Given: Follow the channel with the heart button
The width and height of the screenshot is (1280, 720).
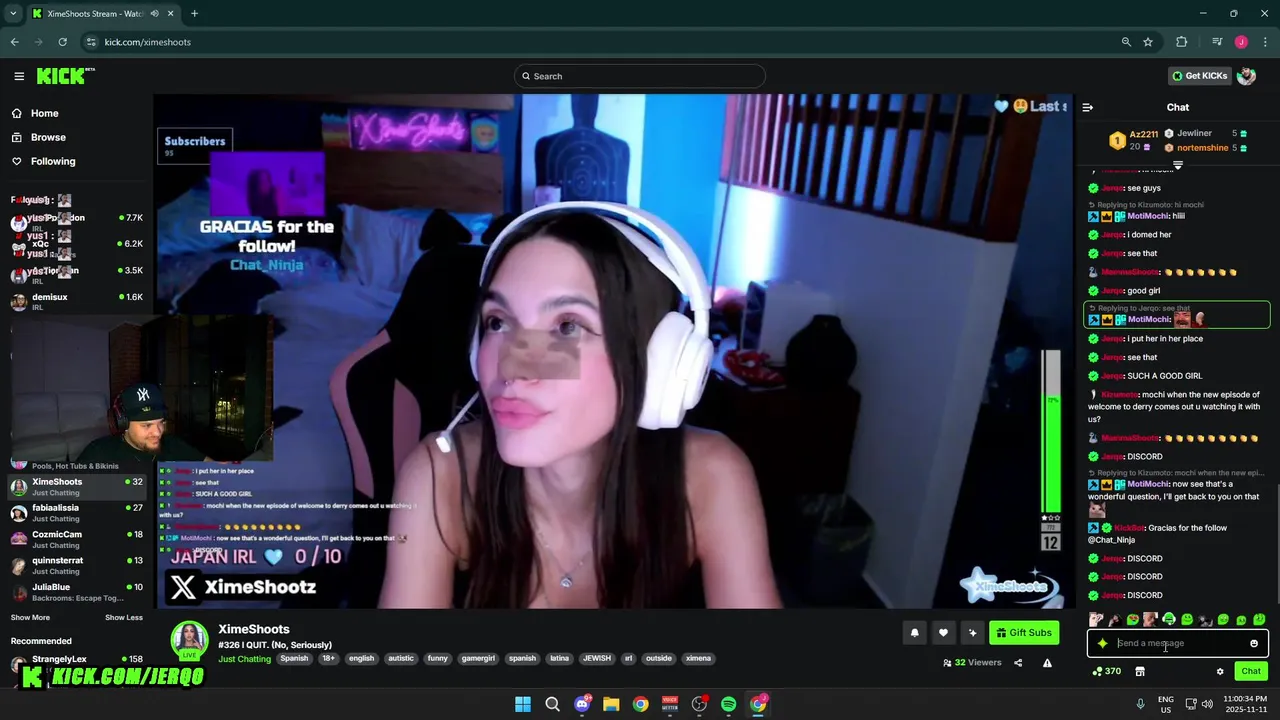Looking at the screenshot, I should (943, 632).
